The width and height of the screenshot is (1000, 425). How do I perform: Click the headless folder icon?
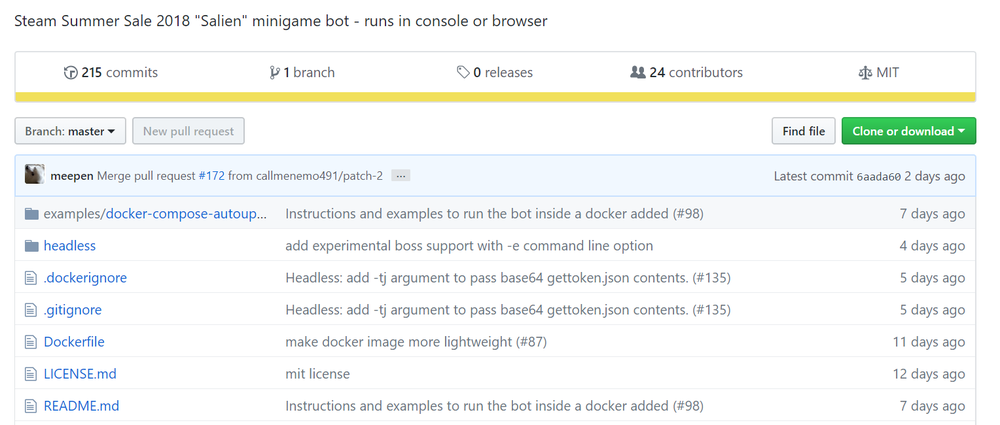coord(31,246)
